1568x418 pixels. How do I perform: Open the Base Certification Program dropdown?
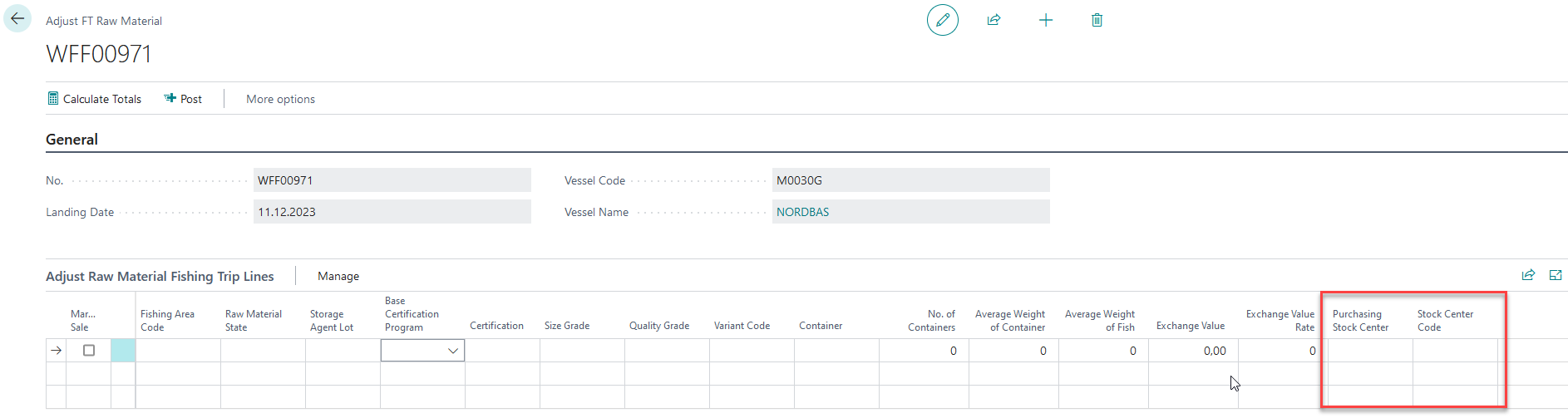point(452,351)
